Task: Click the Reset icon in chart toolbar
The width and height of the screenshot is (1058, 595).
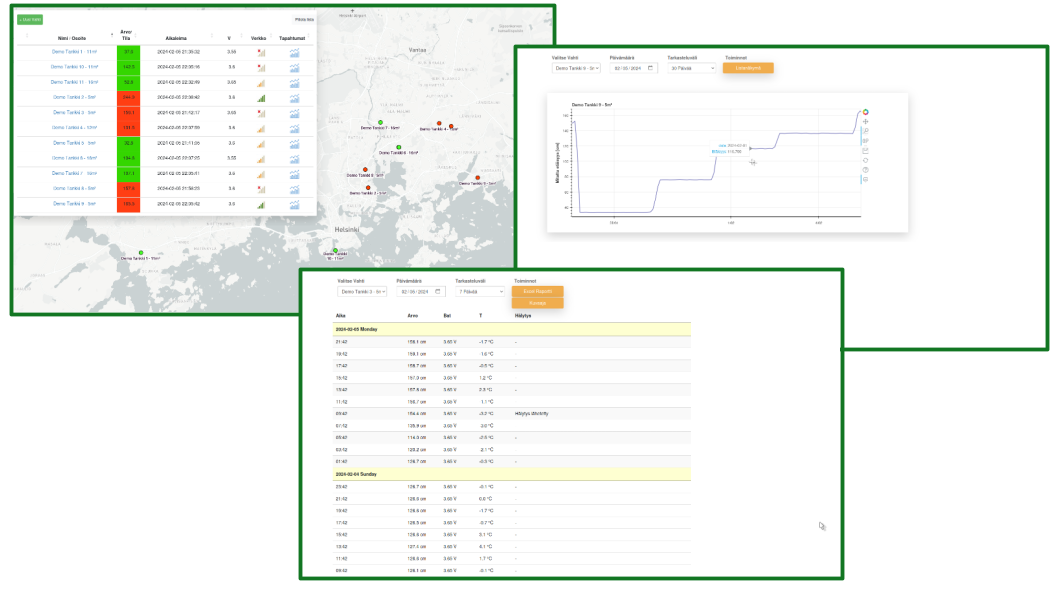Action: [x=866, y=160]
